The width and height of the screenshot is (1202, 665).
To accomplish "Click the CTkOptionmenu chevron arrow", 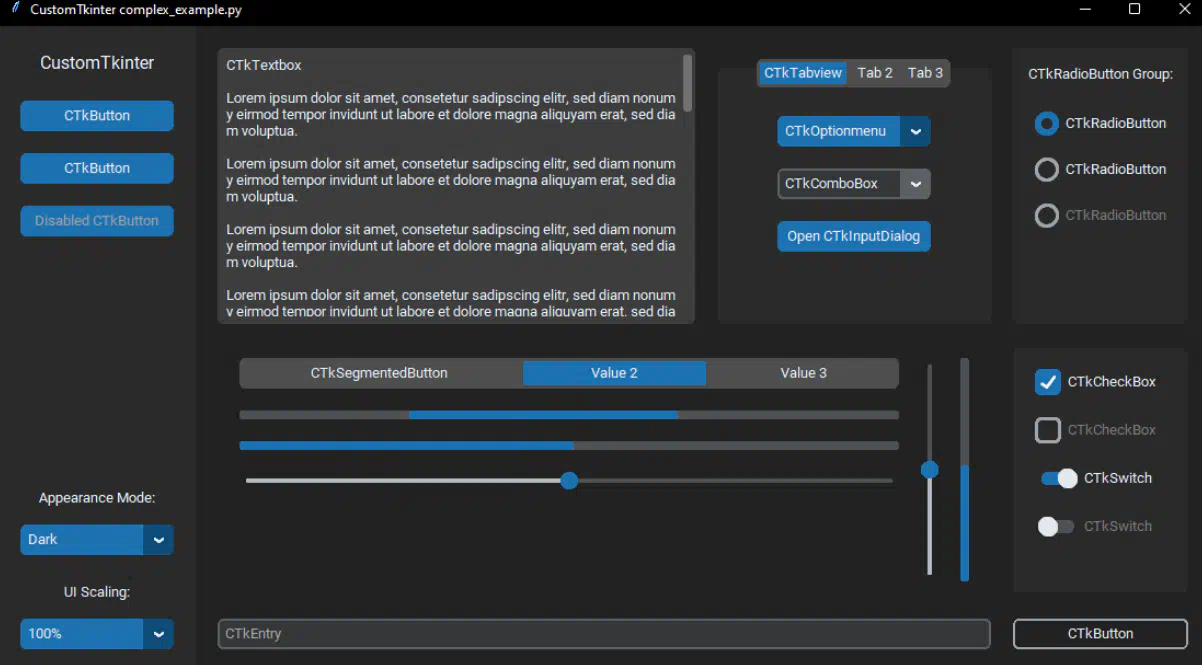I will (915, 132).
